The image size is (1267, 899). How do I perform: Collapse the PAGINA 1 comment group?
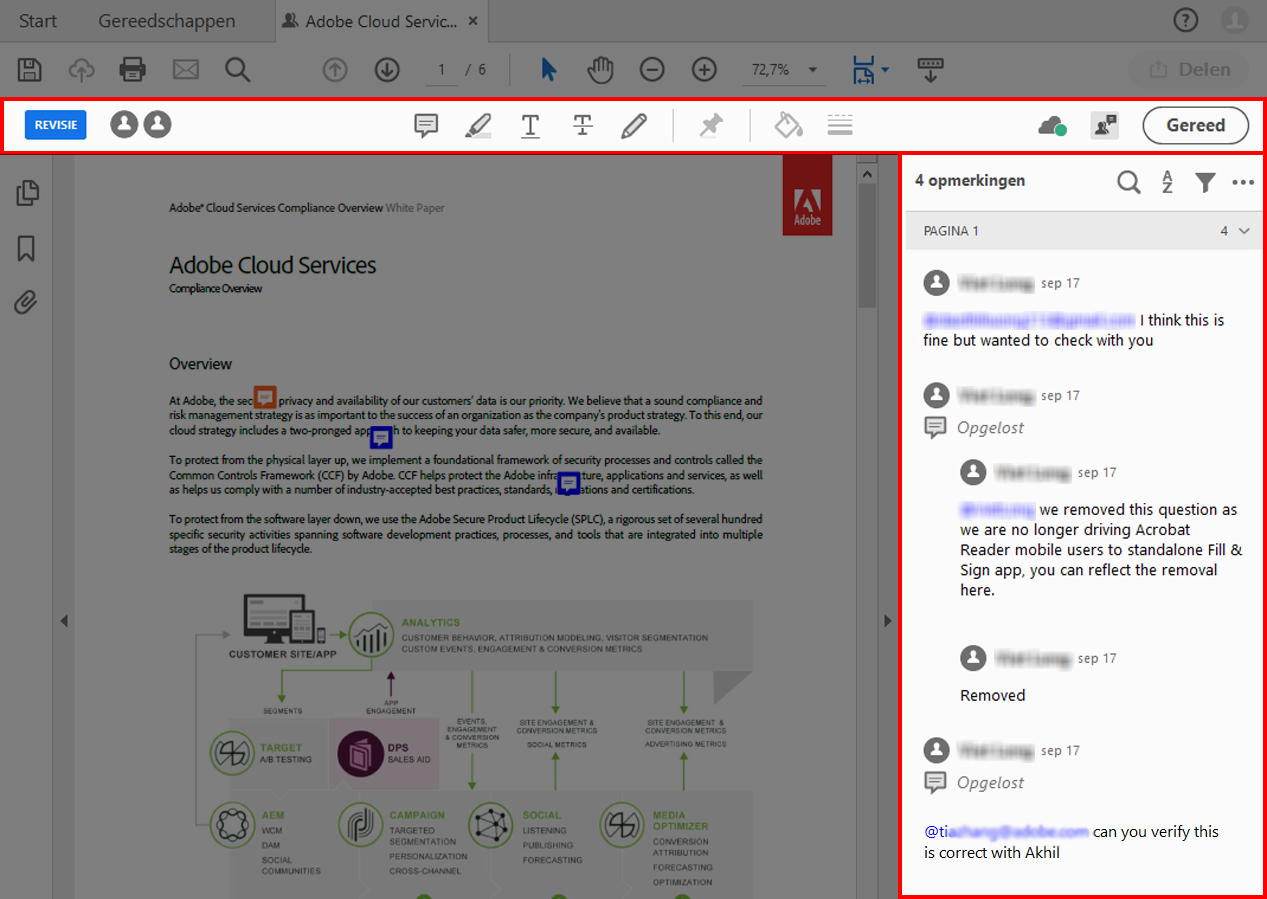pyautogui.click(x=1244, y=230)
